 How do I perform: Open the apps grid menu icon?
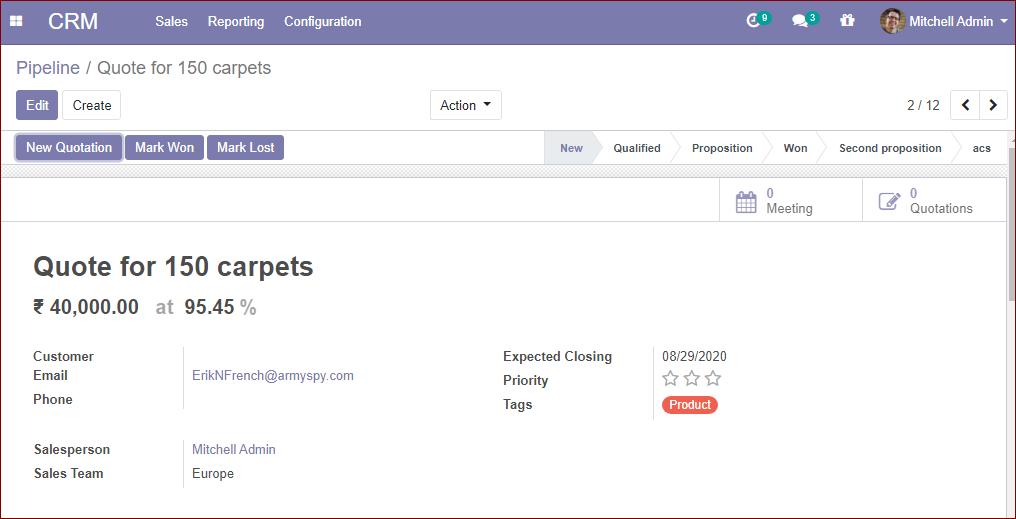[16, 21]
